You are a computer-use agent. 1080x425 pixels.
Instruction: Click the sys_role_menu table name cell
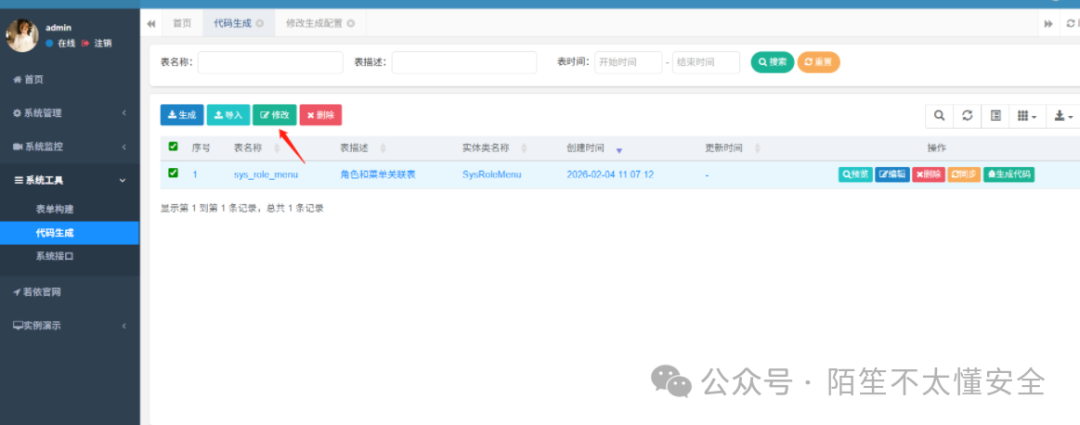click(265, 175)
